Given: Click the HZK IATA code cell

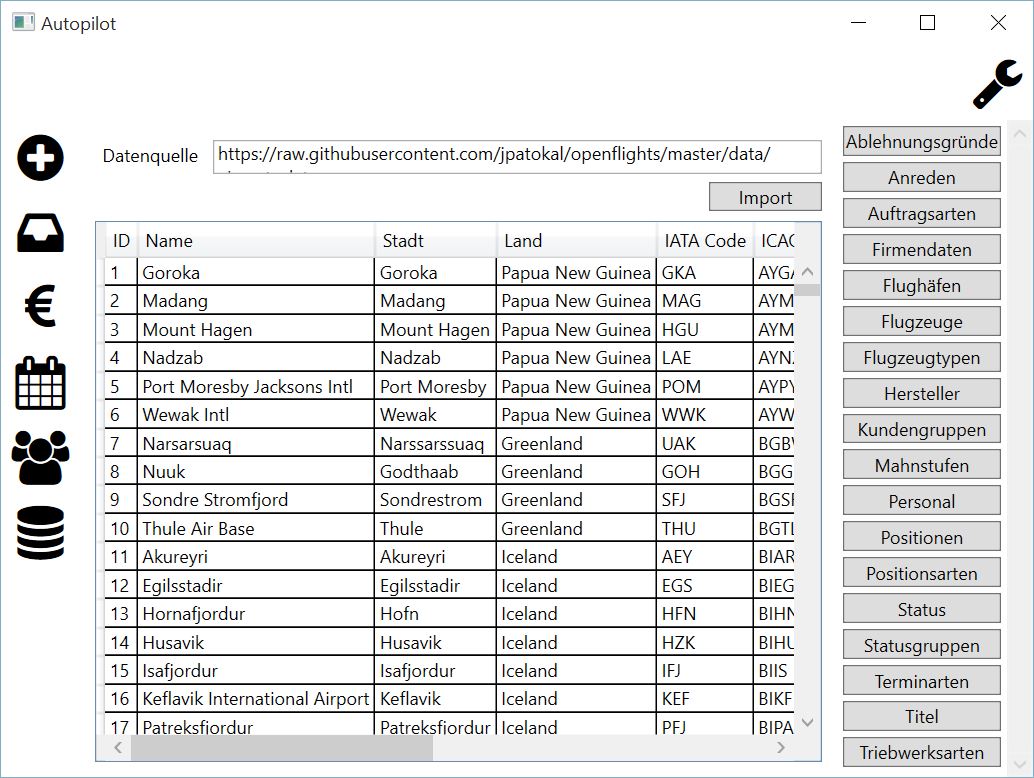Looking at the screenshot, I should [705, 642].
